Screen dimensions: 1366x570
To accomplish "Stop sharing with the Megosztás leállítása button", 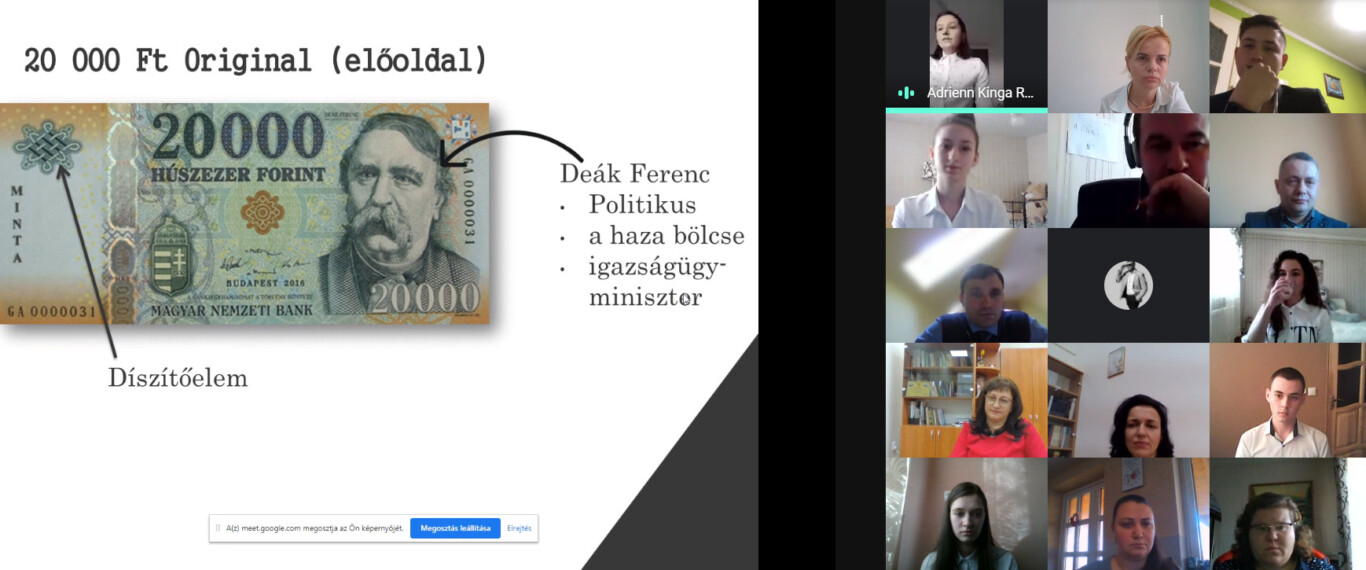I will click(x=455, y=528).
